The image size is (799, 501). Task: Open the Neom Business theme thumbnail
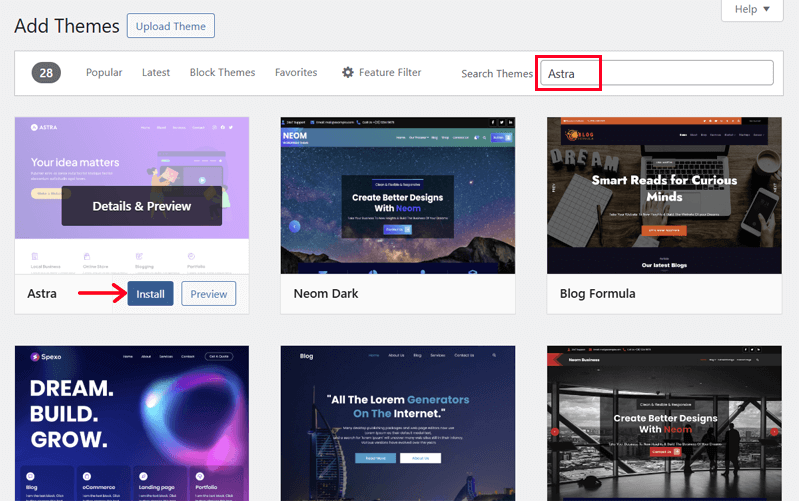tap(664, 423)
